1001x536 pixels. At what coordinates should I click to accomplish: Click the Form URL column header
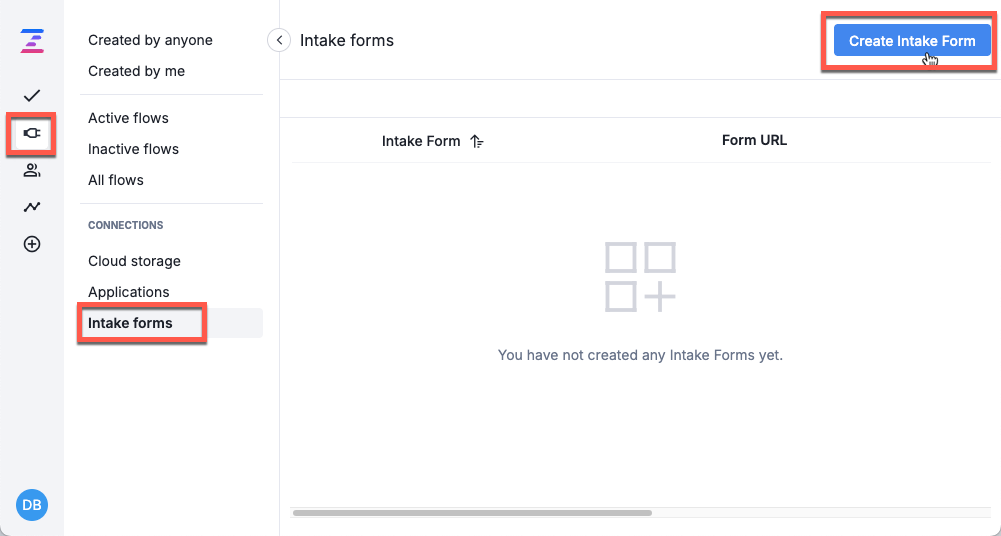click(754, 140)
